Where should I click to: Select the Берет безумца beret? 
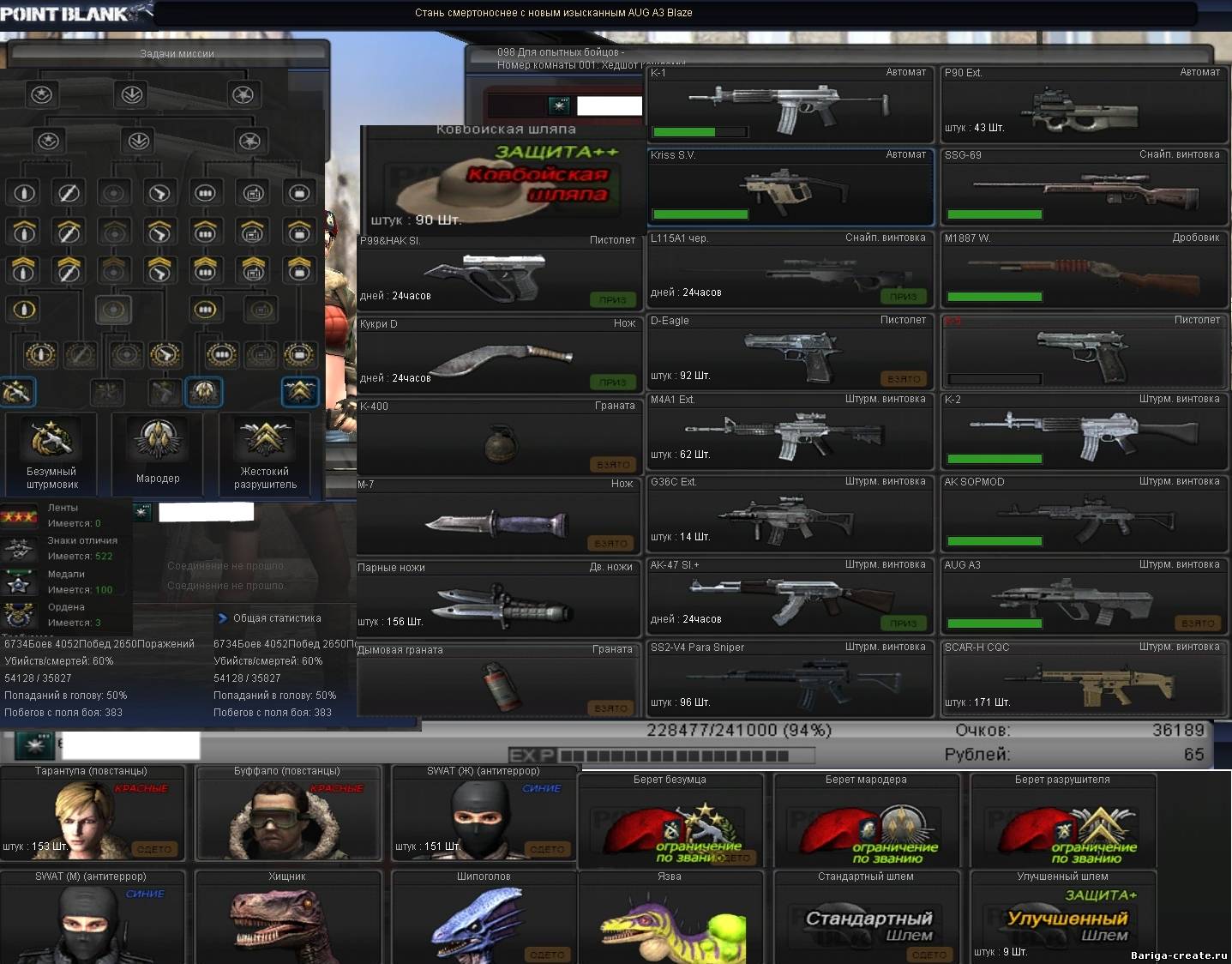click(x=670, y=822)
